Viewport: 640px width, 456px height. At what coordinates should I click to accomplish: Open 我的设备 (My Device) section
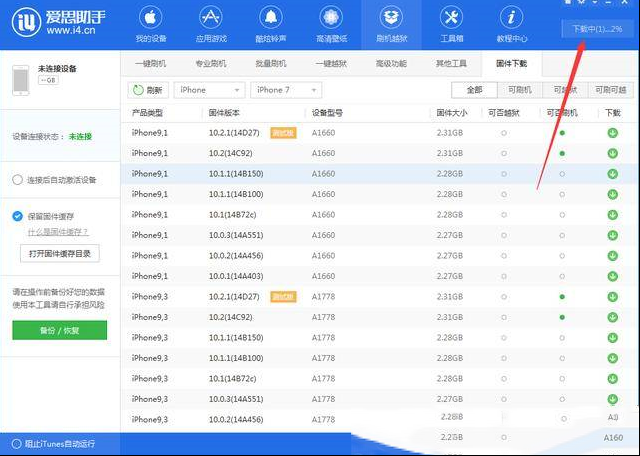[x=151, y=24]
